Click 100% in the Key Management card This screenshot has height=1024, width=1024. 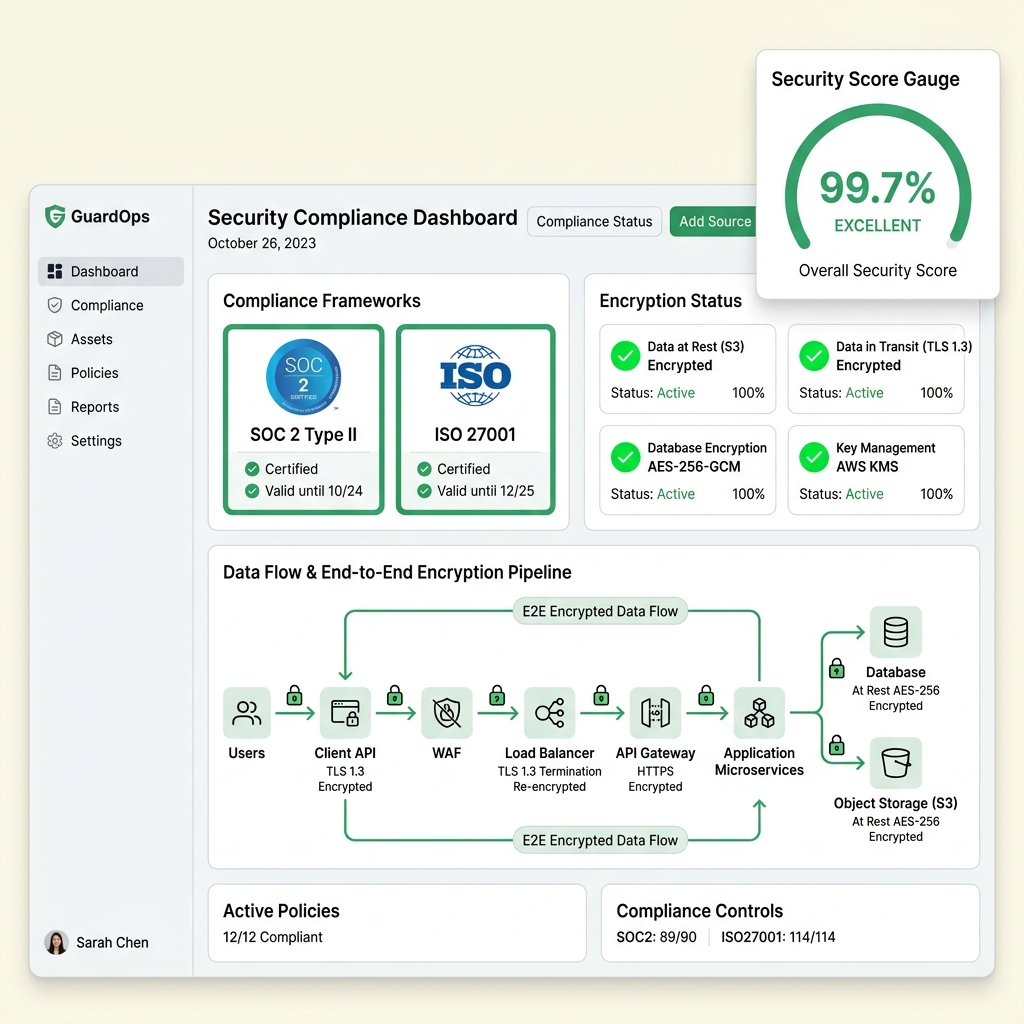(x=936, y=494)
